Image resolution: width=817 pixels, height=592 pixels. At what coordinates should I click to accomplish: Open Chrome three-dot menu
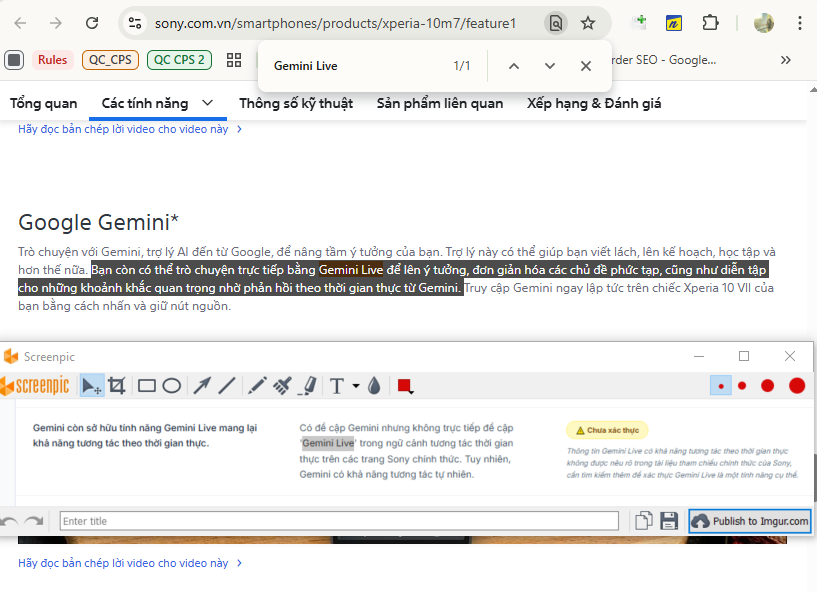click(800, 23)
